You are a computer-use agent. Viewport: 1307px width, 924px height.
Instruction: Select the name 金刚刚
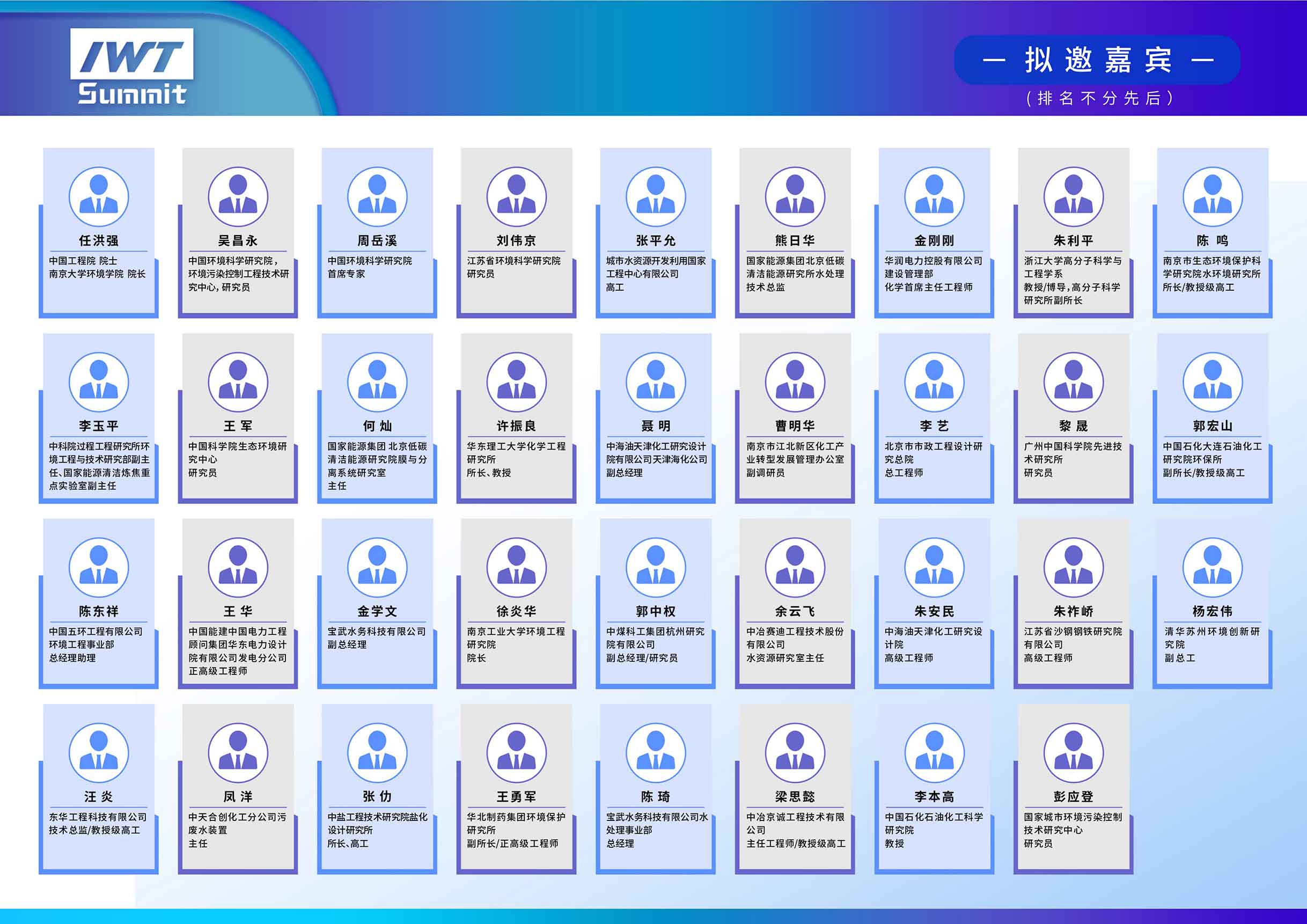point(934,241)
